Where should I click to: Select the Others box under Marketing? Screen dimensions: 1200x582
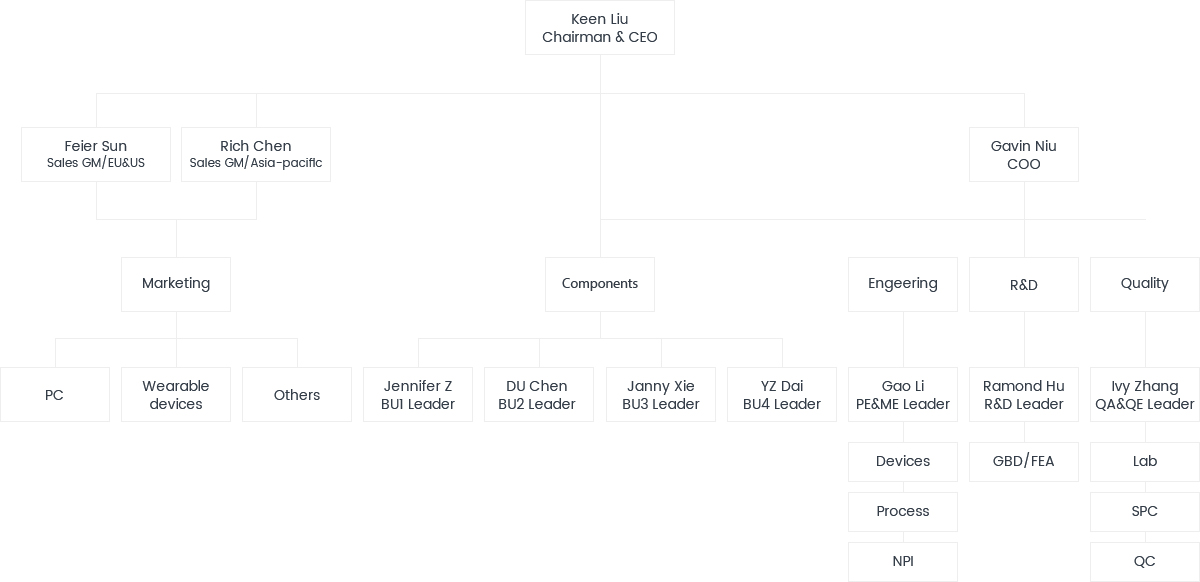tap(297, 394)
